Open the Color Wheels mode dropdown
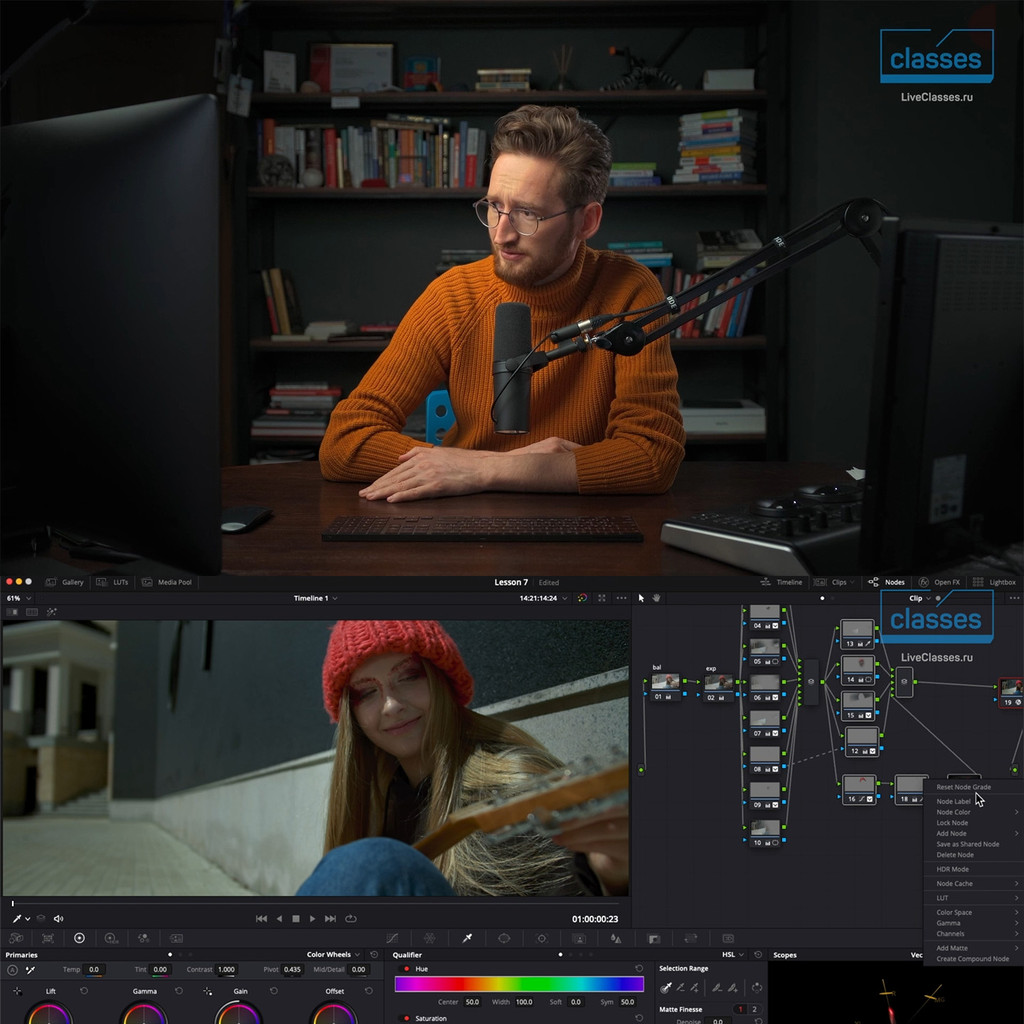 333,954
